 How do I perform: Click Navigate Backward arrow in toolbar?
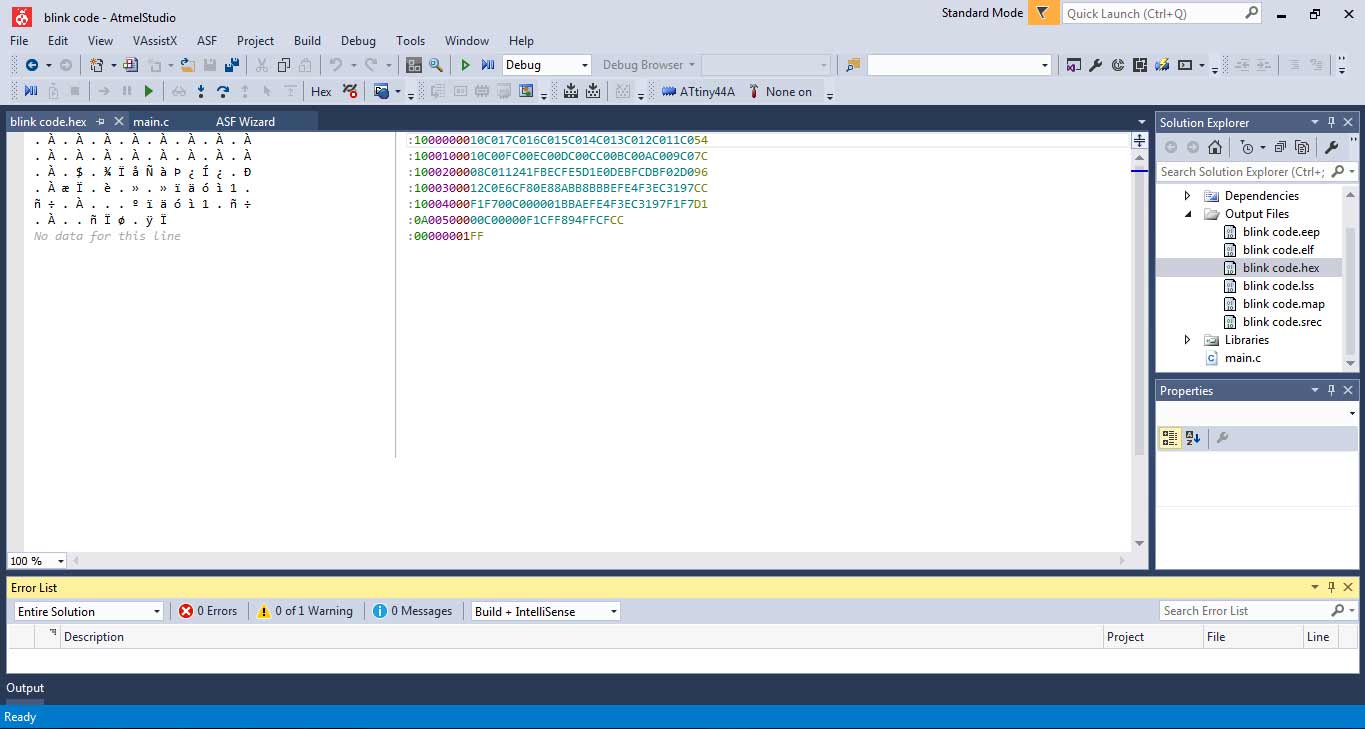32,65
